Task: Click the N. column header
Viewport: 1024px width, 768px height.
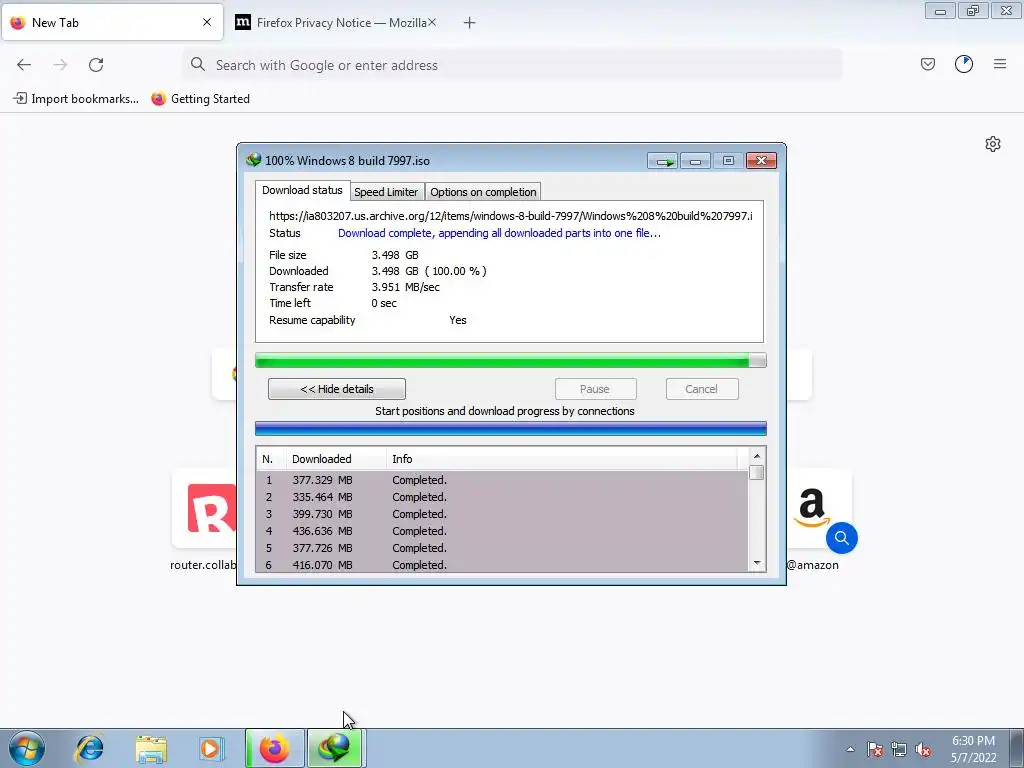Action: pos(271,459)
